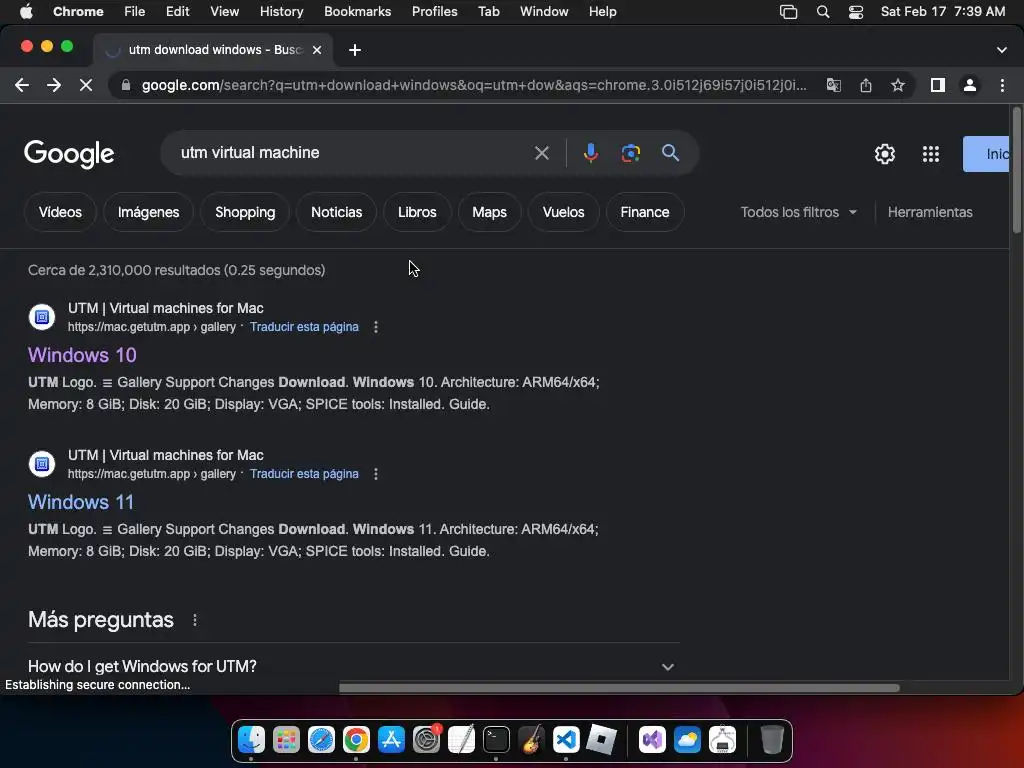Open Safari from the Dock
The width and height of the screenshot is (1024, 768).
[321, 740]
